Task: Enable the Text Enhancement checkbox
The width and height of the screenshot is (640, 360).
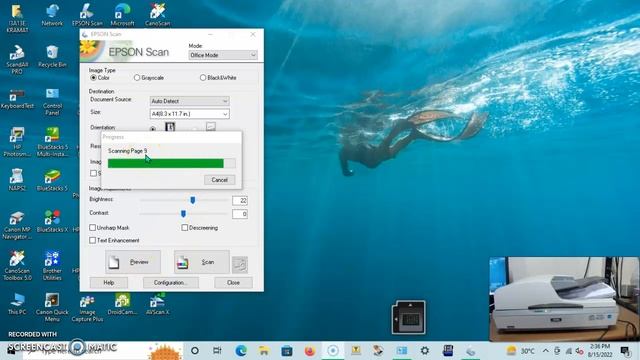Action: click(93, 240)
